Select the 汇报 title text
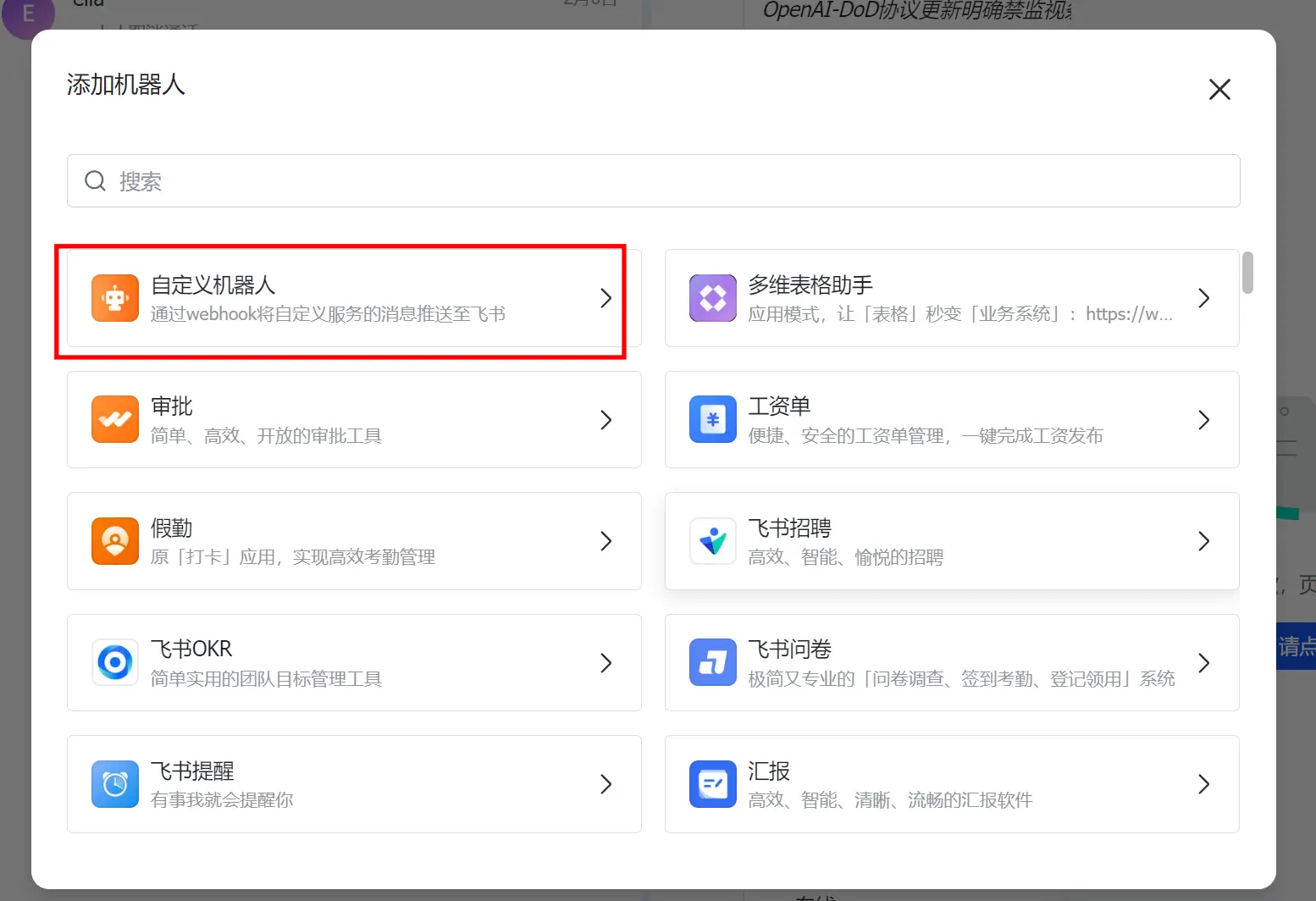The image size is (1316, 901). coord(769,771)
